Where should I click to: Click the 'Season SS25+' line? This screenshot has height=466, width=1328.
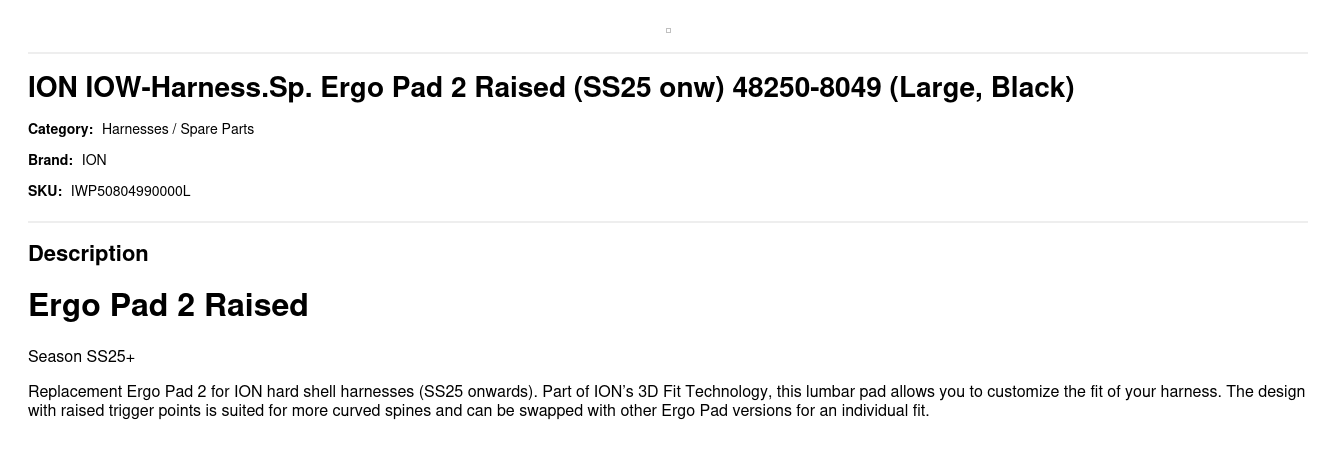pos(81,357)
